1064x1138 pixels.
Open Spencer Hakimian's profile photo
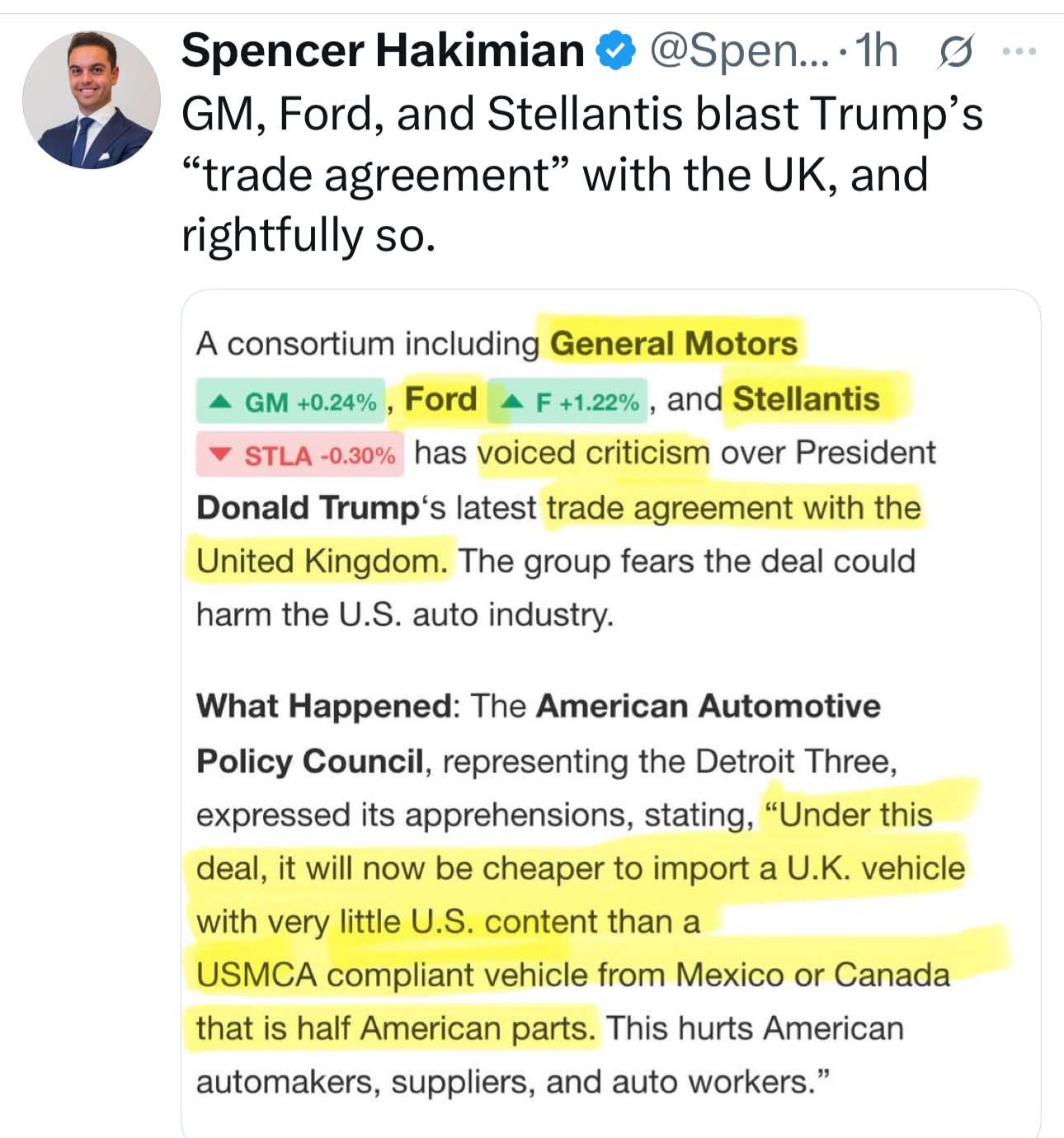92,100
